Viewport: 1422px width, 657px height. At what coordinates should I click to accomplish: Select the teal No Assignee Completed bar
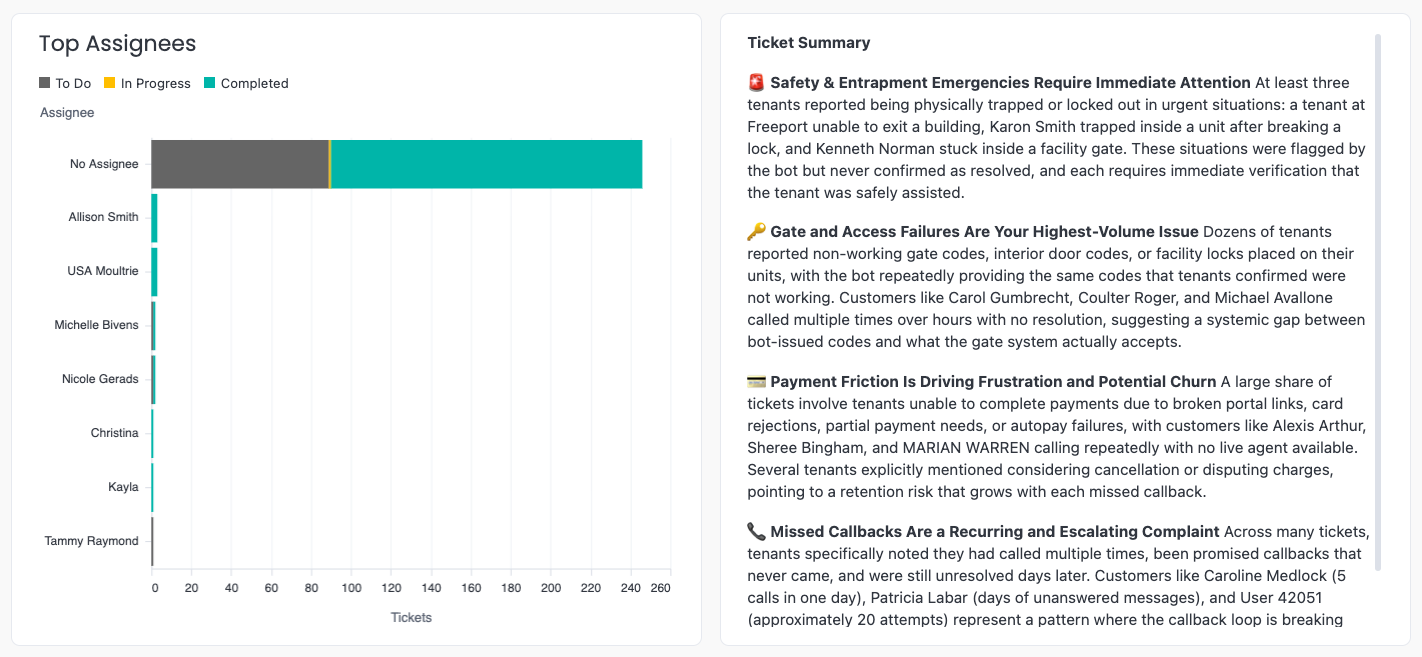(486, 164)
